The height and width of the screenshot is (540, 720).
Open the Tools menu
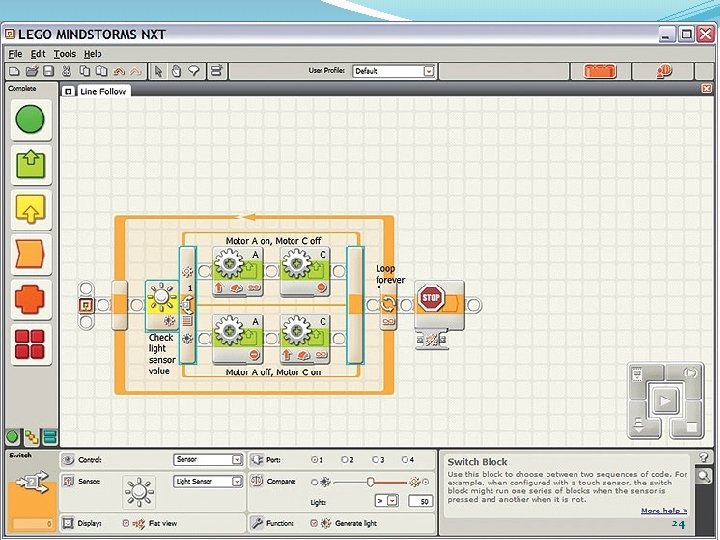click(64, 53)
